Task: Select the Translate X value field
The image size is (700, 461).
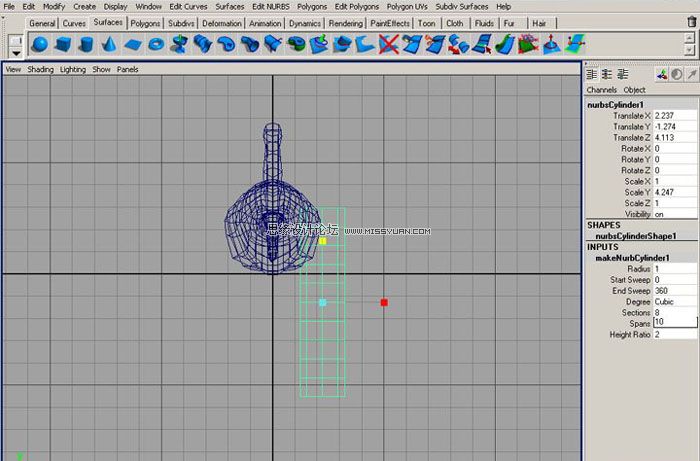Action: pos(674,116)
